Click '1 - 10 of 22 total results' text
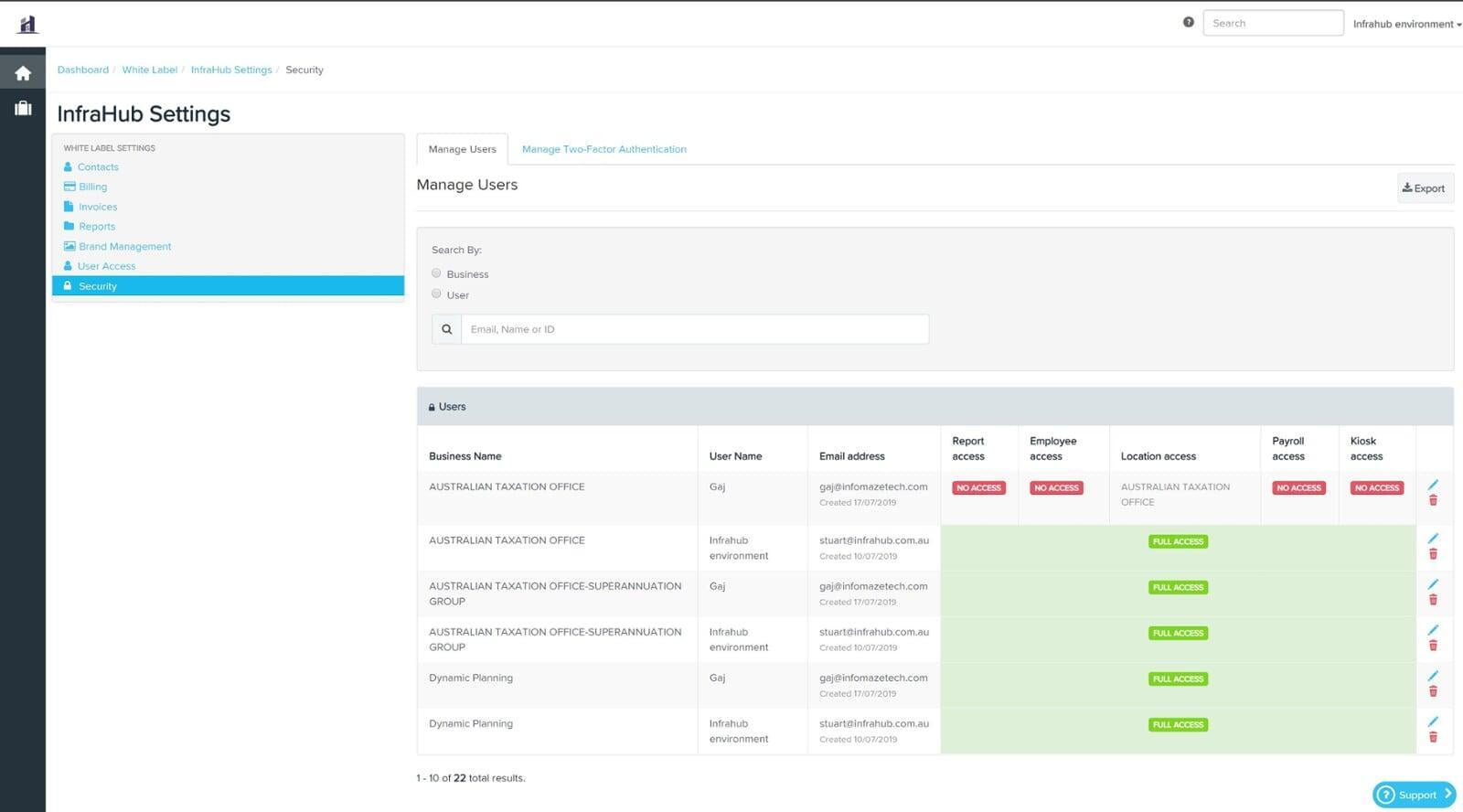The width and height of the screenshot is (1463, 812). coord(471,778)
